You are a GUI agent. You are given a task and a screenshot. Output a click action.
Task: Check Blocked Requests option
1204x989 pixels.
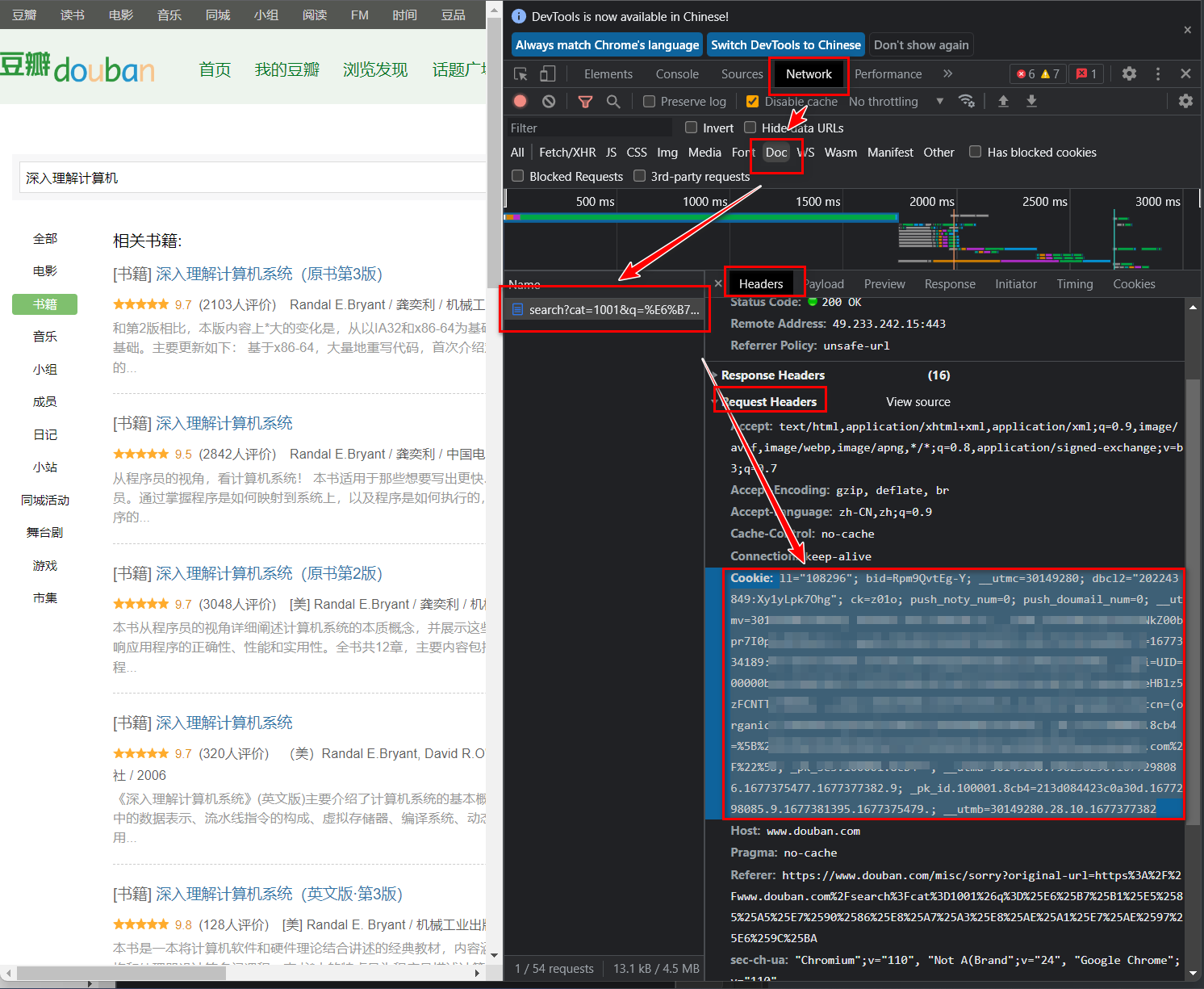pos(517,176)
